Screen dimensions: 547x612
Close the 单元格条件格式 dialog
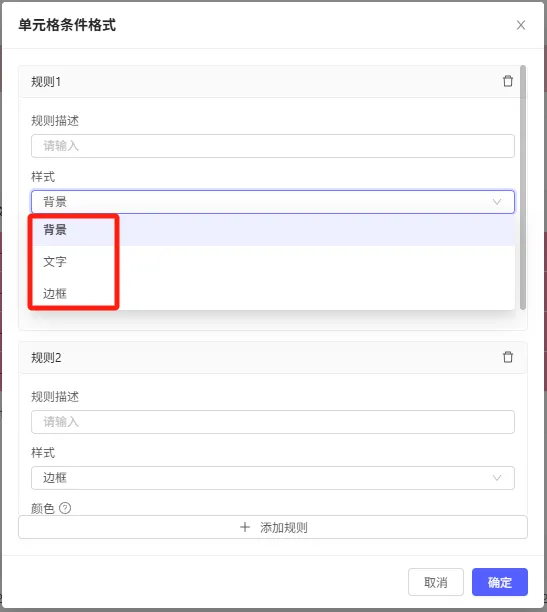[x=520, y=25]
